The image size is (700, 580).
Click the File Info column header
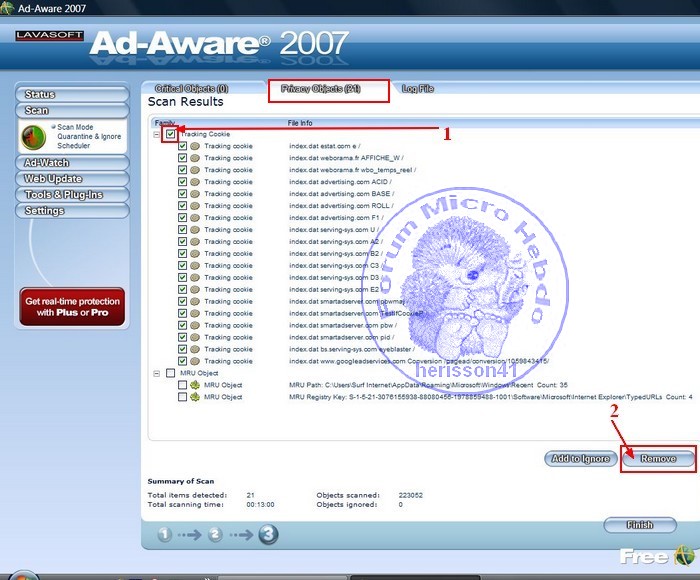(x=300, y=123)
